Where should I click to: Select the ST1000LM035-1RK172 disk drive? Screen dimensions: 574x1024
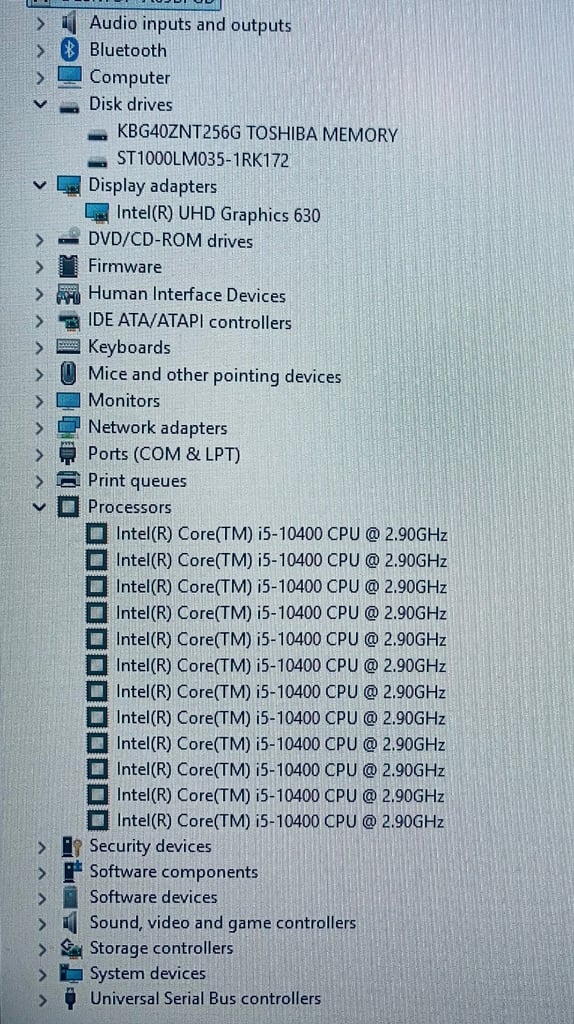(x=202, y=160)
